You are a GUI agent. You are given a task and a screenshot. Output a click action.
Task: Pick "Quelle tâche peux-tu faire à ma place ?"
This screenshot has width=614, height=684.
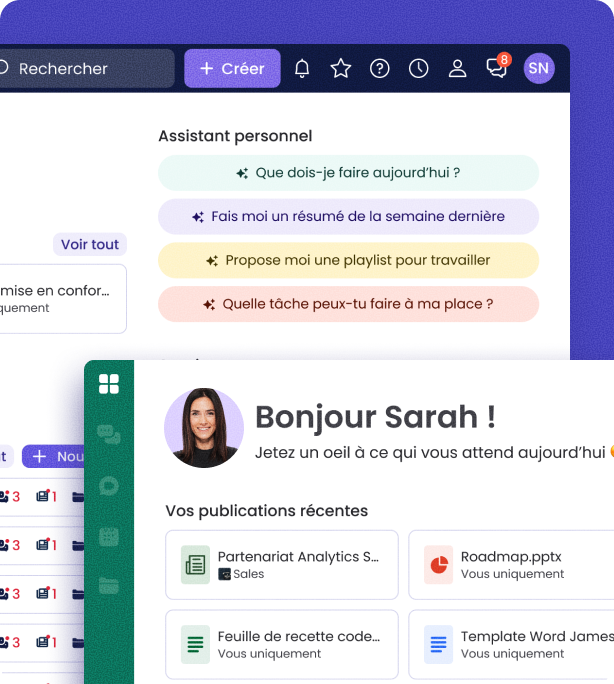click(348, 304)
